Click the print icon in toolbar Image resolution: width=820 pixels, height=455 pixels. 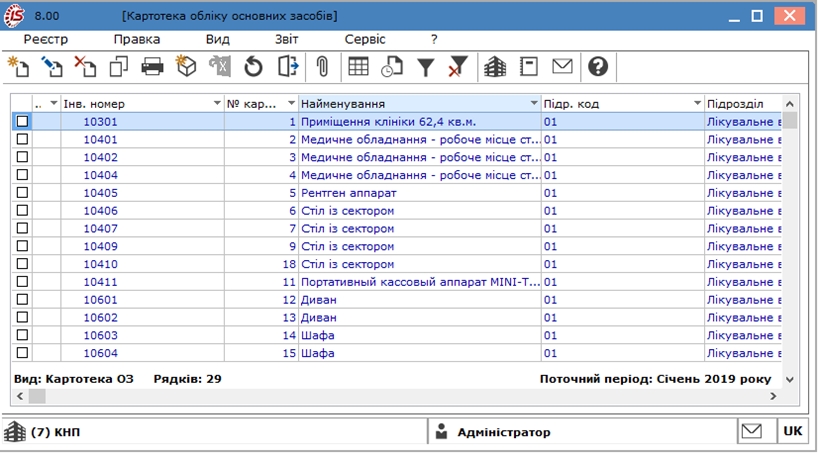point(152,67)
